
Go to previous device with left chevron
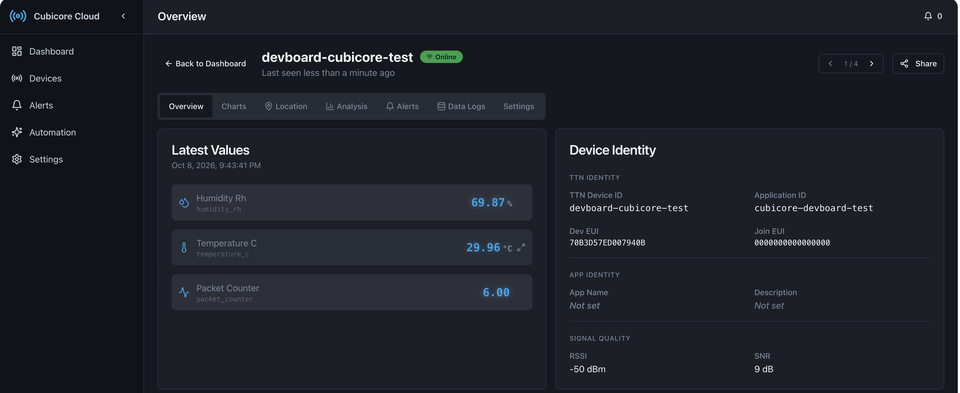830,64
